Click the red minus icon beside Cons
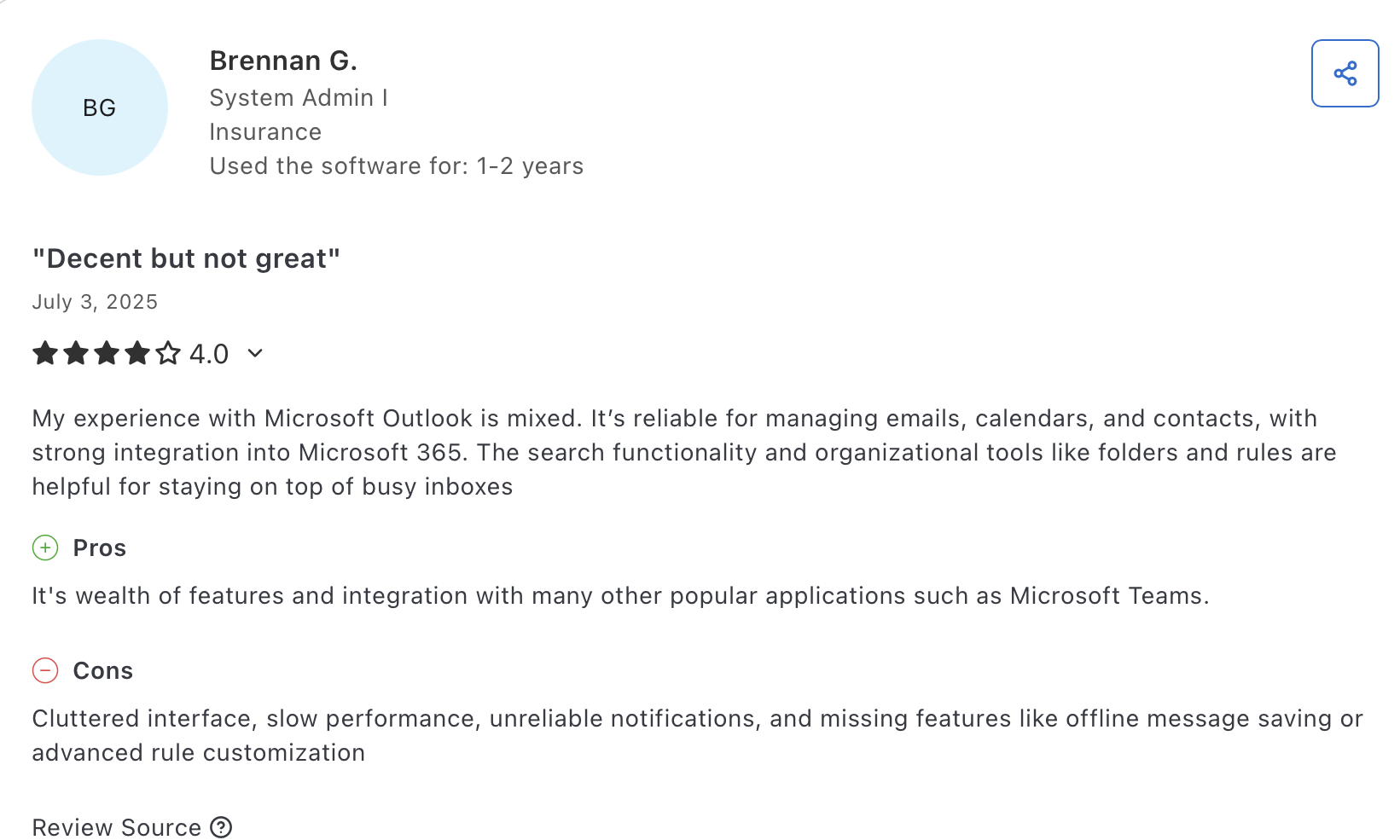The image size is (1400, 840). tap(45, 670)
